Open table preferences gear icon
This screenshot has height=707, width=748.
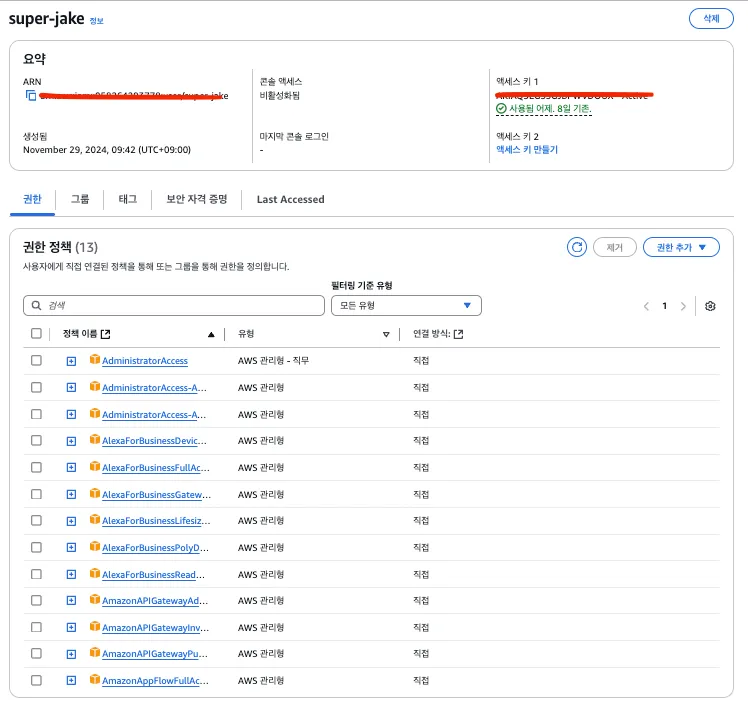710,306
